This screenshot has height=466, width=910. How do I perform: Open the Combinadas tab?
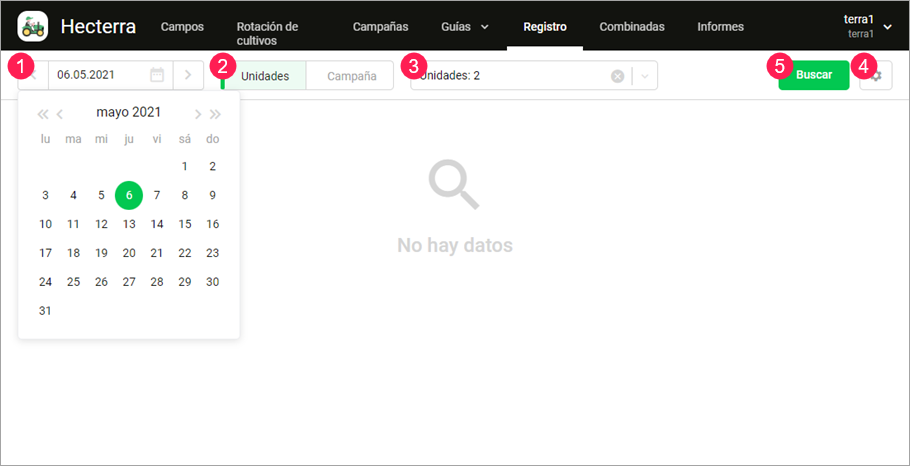click(632, 27)
